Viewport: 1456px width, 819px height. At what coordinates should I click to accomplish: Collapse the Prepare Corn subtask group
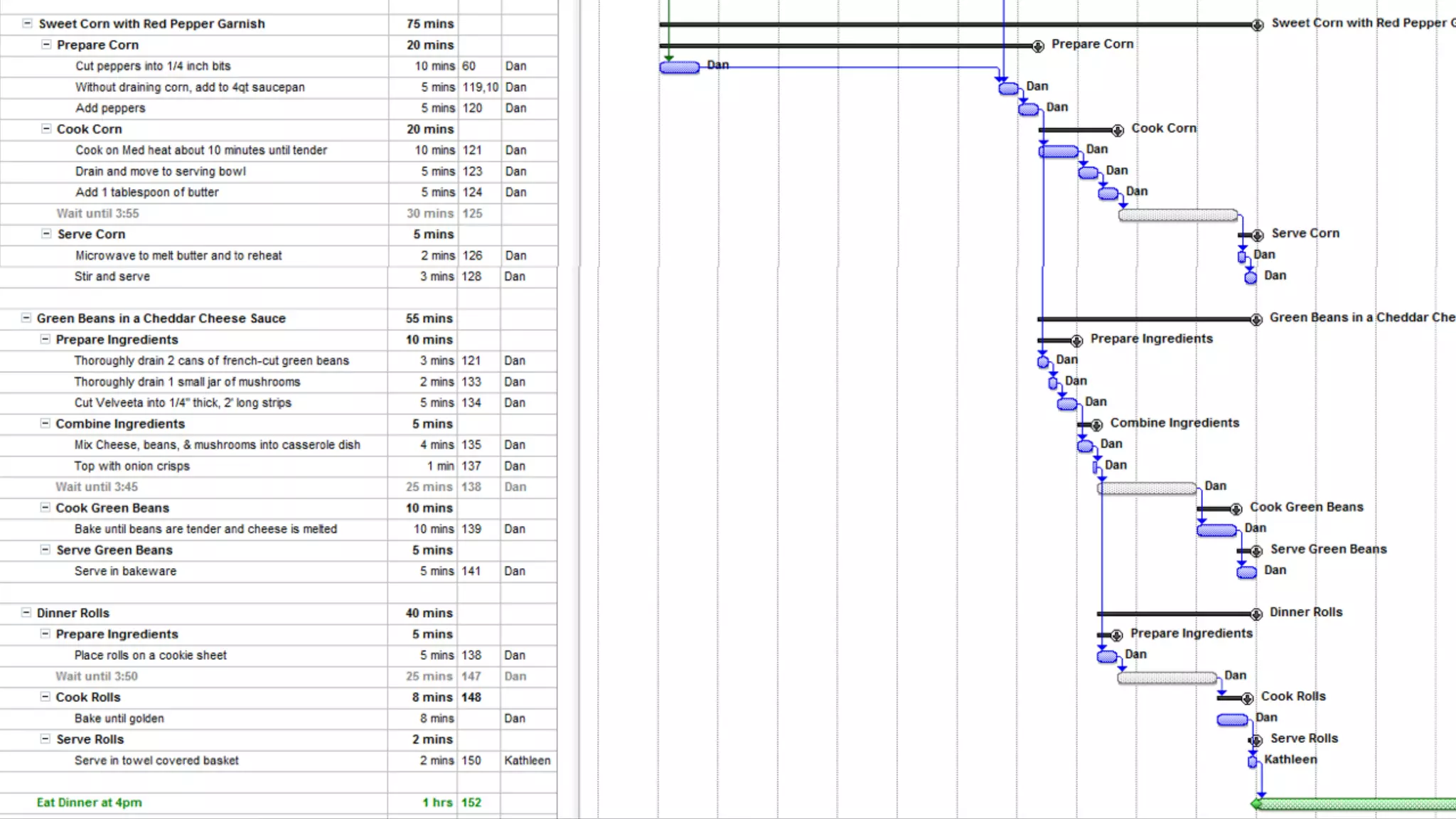click(x=46, y=44)
